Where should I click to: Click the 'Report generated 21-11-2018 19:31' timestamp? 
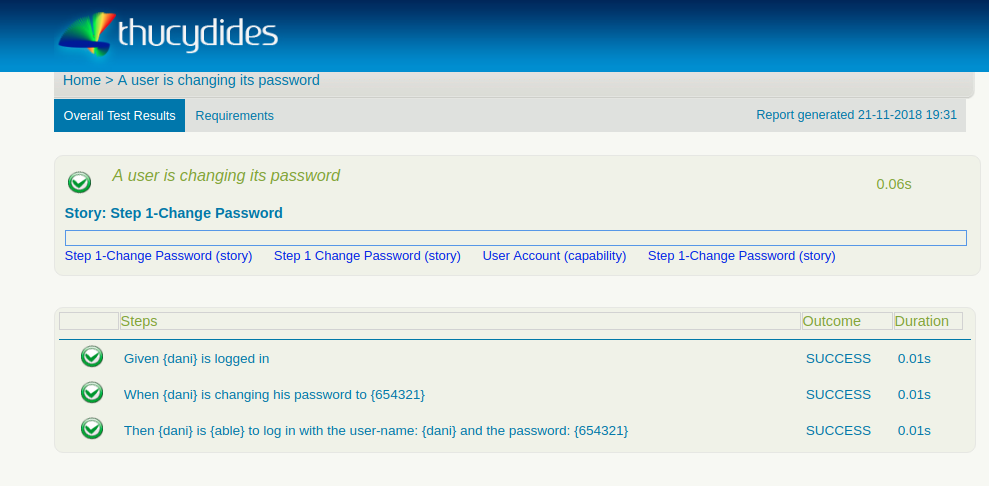click(856, 115)
